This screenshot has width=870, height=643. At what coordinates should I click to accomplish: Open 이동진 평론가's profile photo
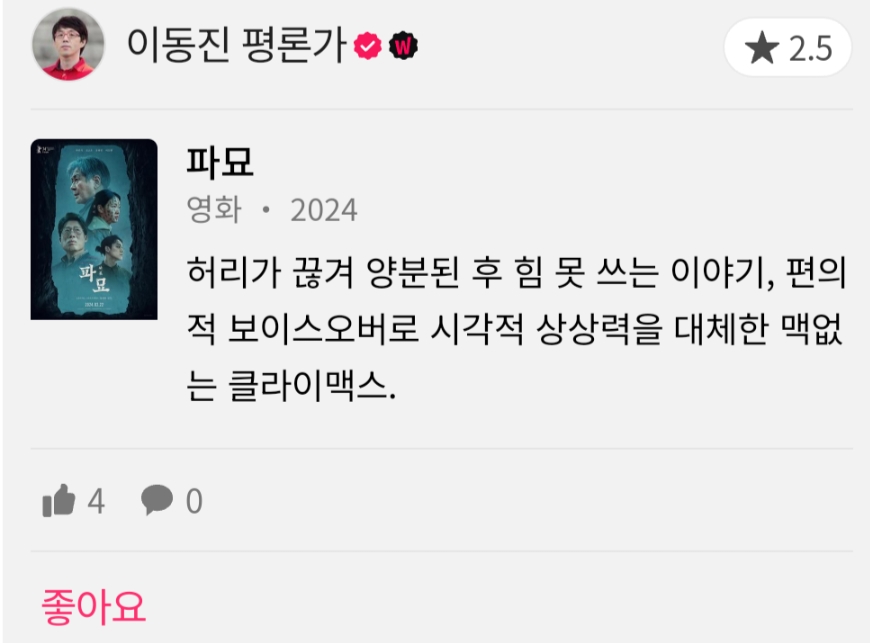[x=68, y=44]
